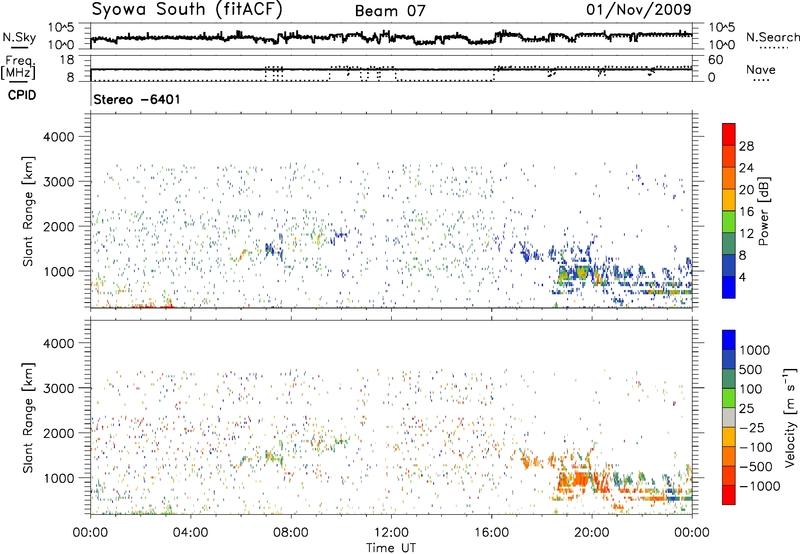Click the '20:00' time tick label
The height and width of the screenshot is (554, 800).
(x=592, y=533)
